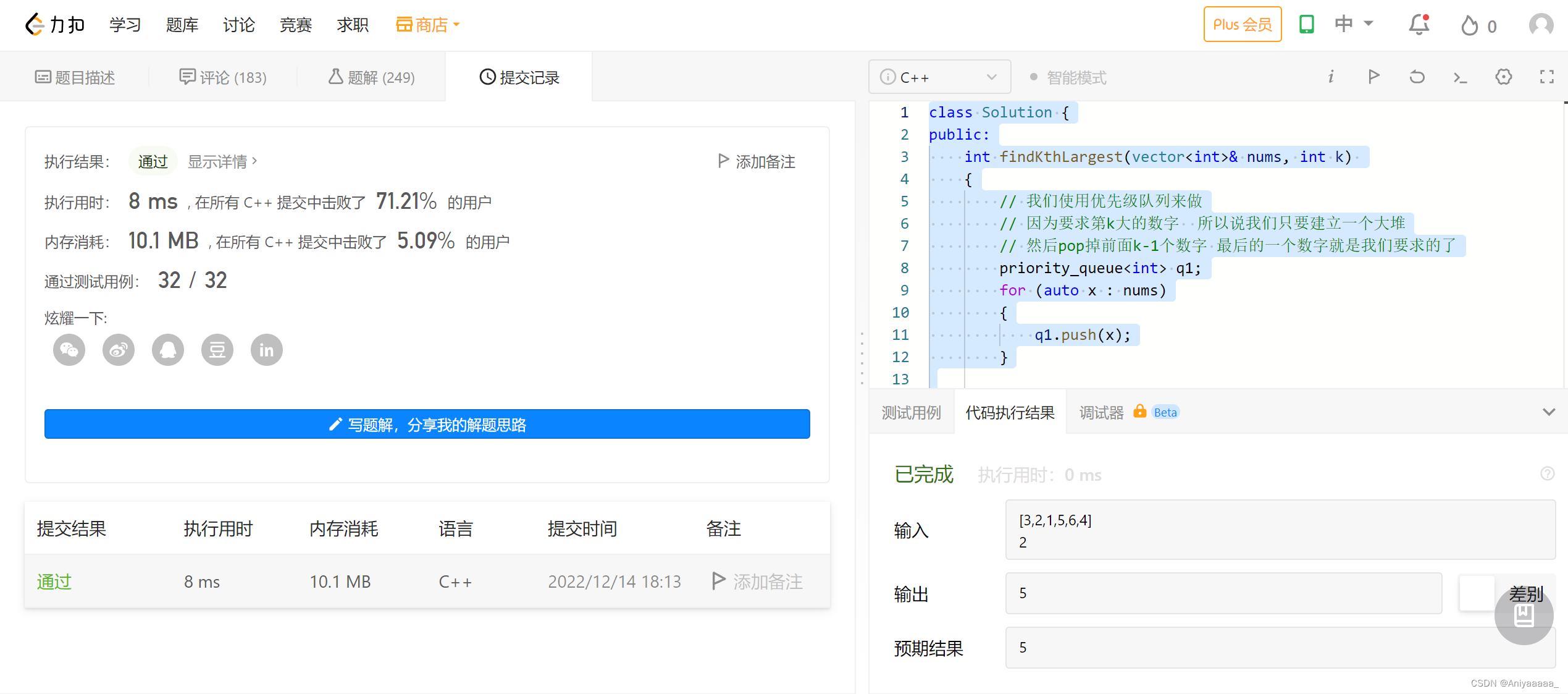Open the 通过 submission record link

[54, 582]
